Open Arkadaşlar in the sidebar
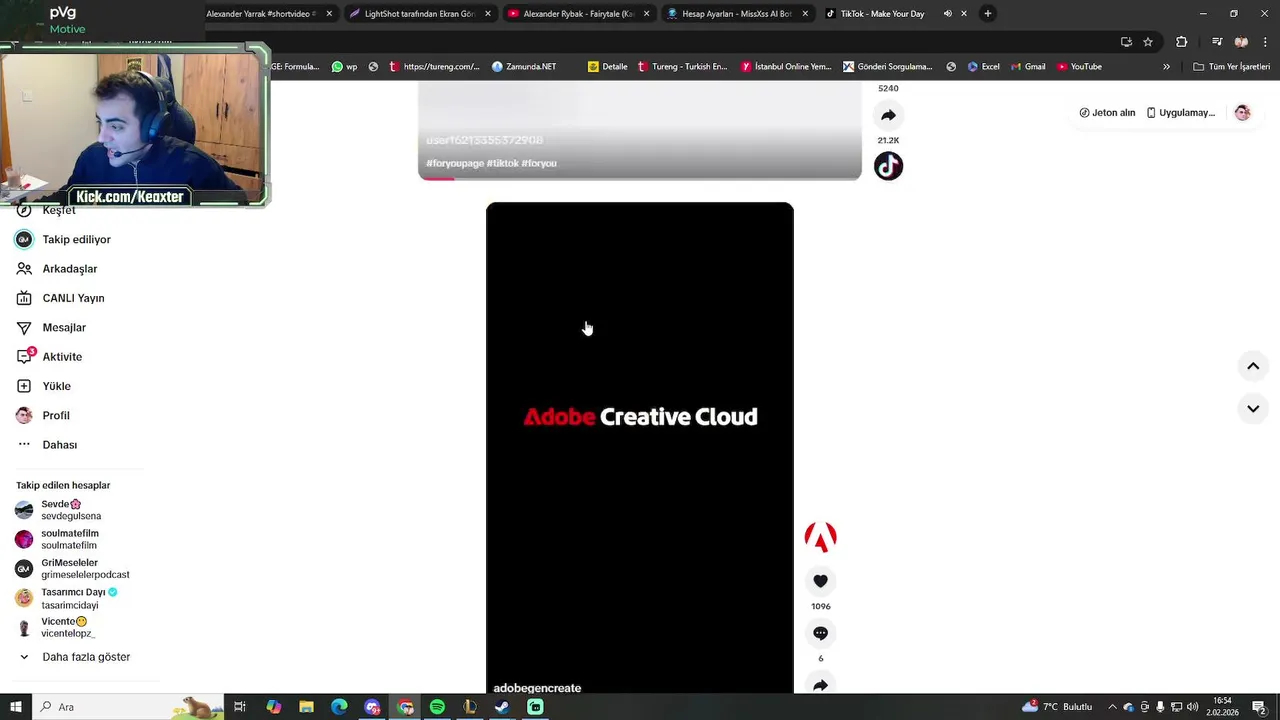Image resolution: width=1280 pixels, height=720 pixels. point(57,269)
